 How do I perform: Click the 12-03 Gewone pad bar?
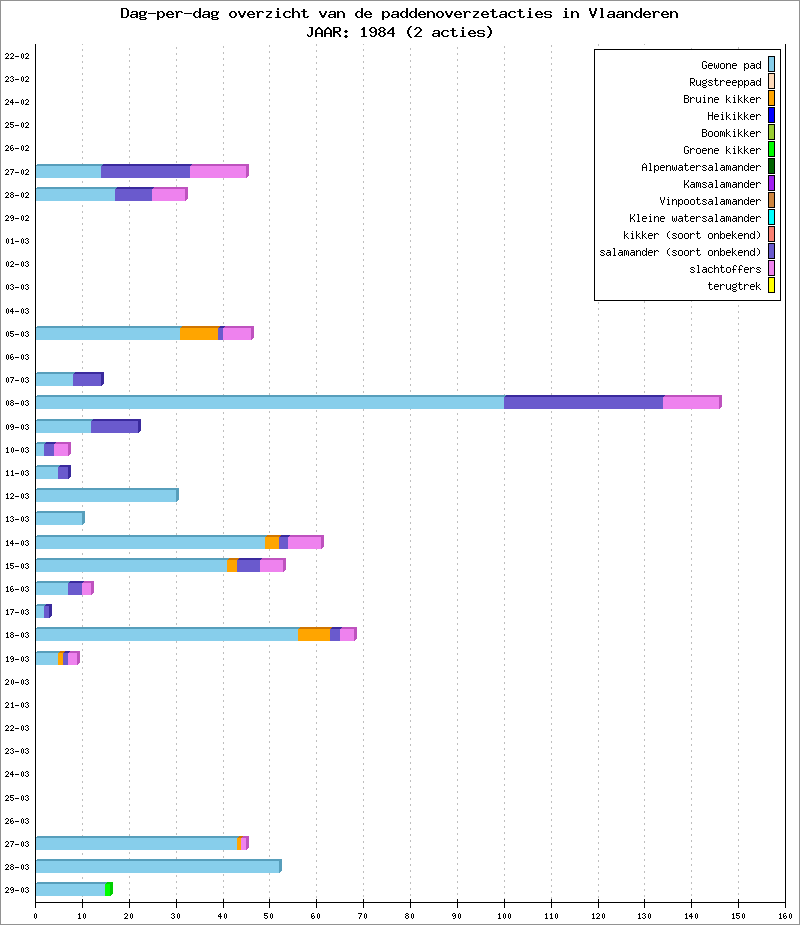click(x=105, y=495)
